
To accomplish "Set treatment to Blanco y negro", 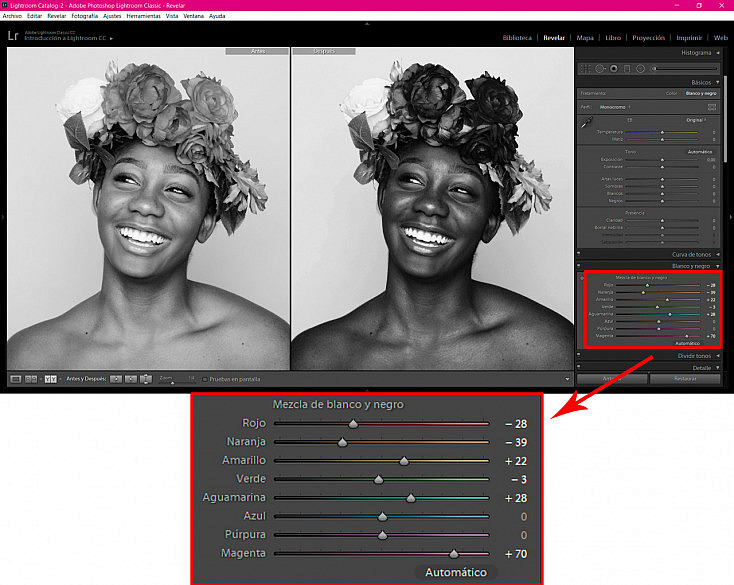I will [701, 93].
